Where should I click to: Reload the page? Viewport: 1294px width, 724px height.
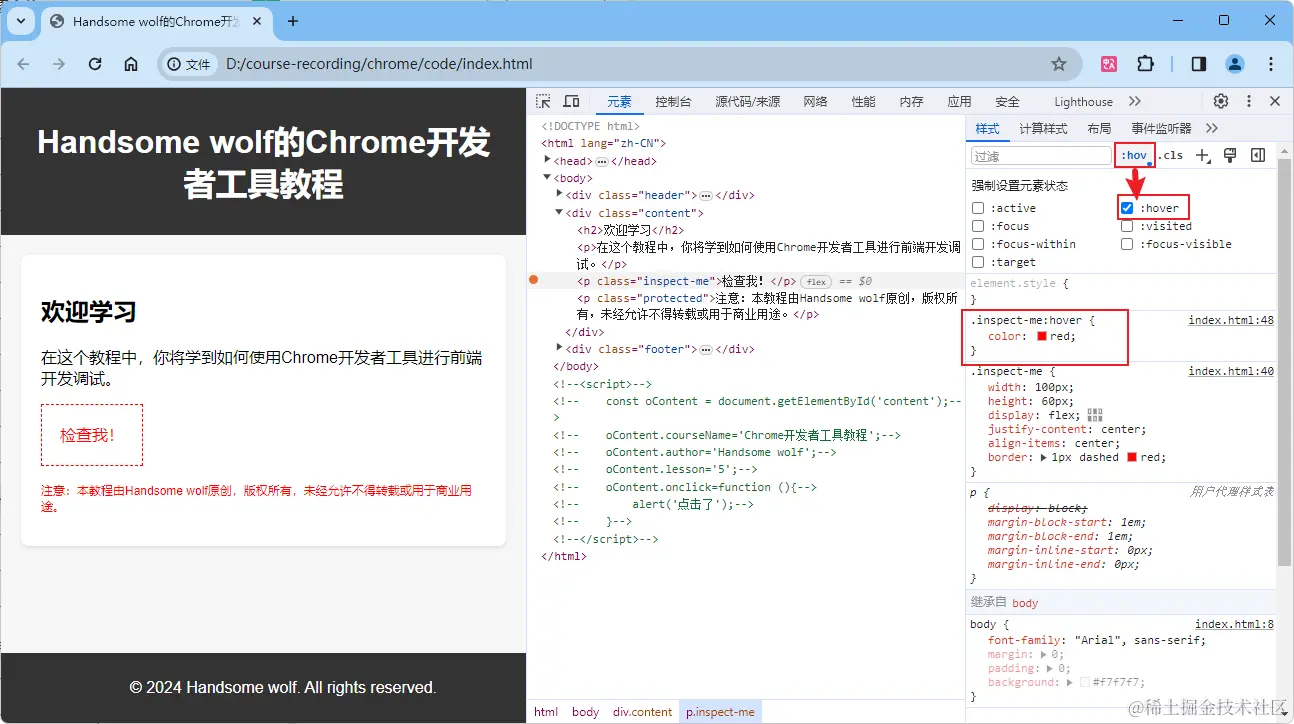[95, 64]
